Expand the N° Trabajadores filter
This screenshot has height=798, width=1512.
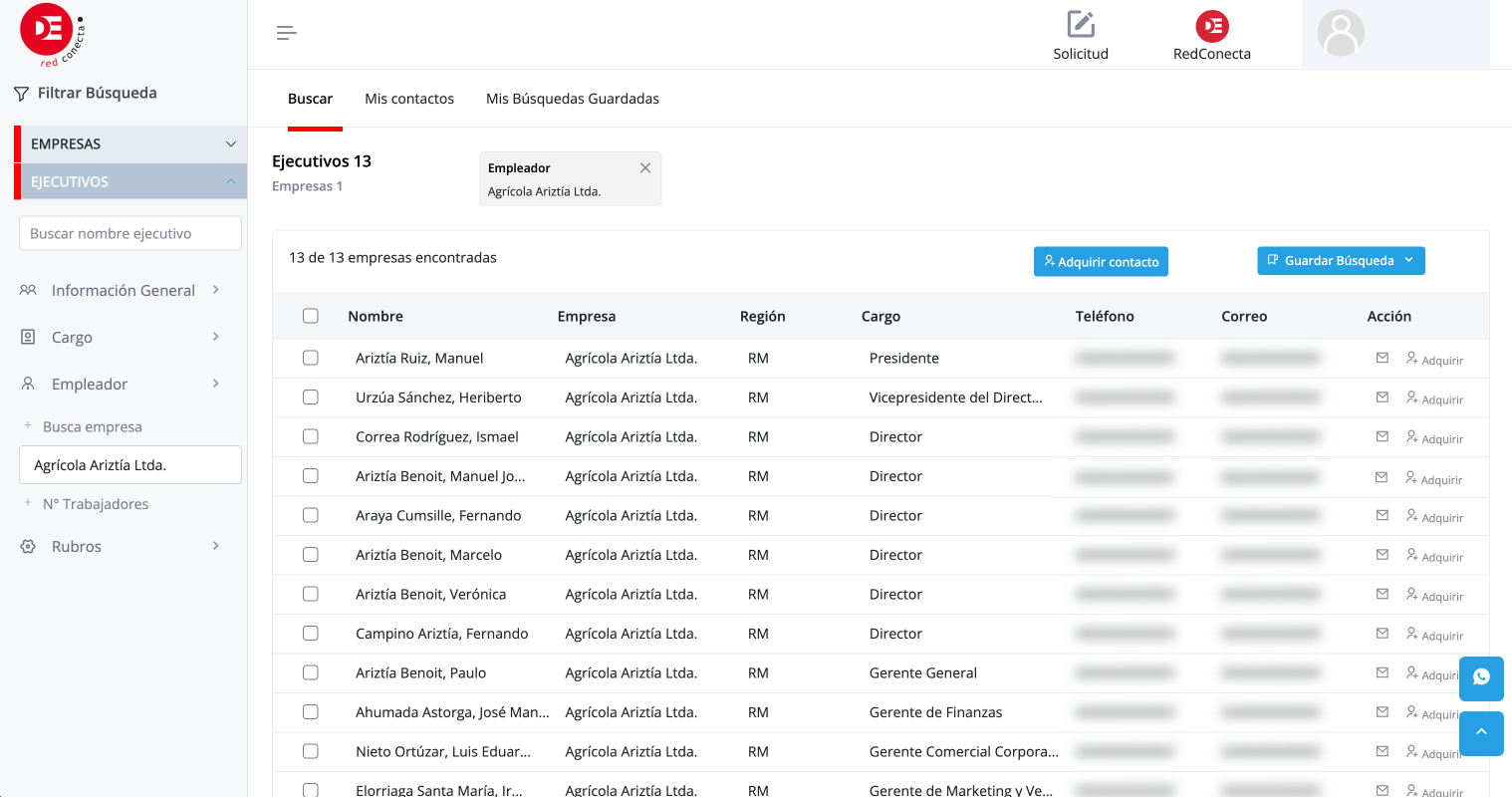(x=96, y=504)
